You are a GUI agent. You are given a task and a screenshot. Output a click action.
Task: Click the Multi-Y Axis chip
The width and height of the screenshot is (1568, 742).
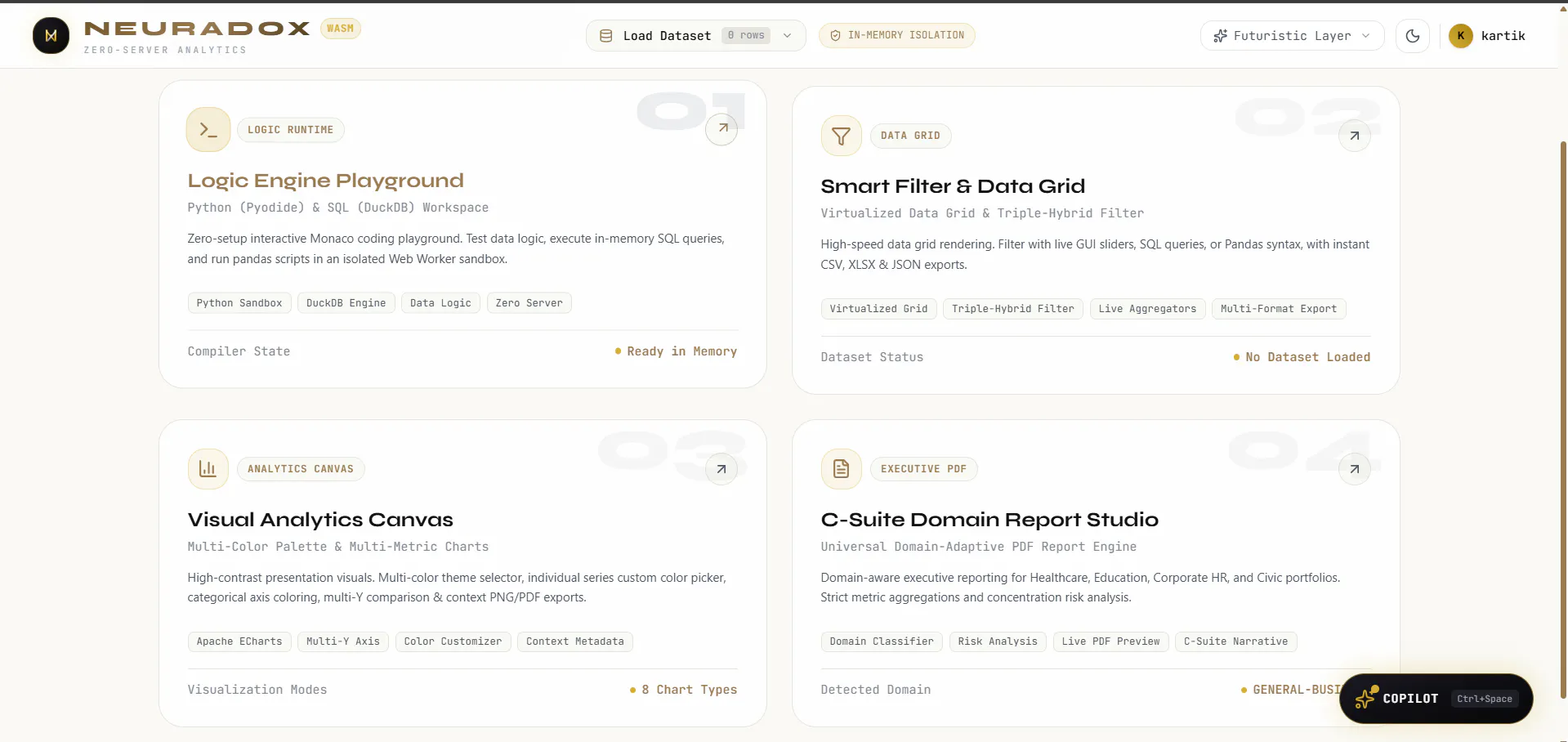pyautogui.click(x=343, y=641)
